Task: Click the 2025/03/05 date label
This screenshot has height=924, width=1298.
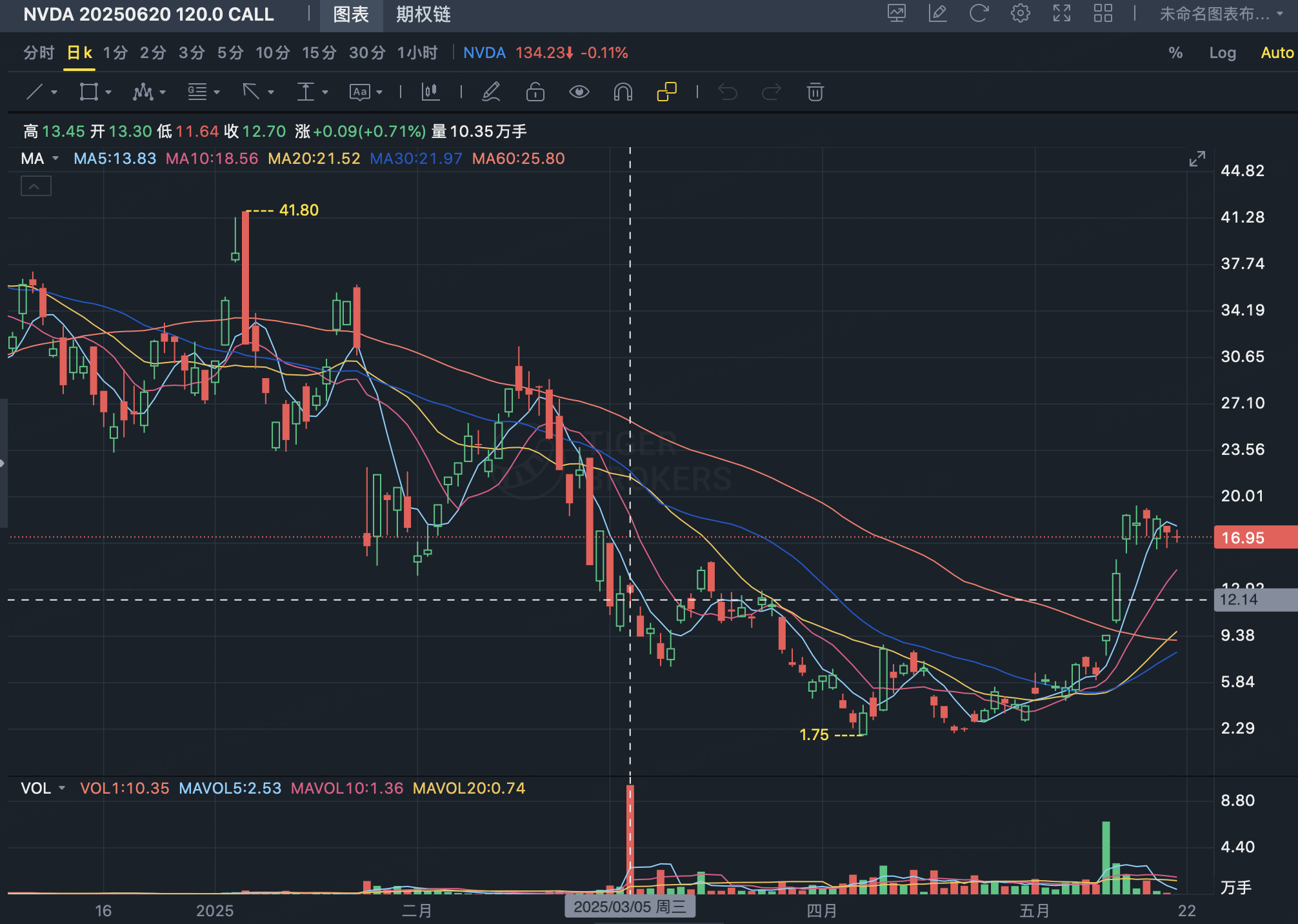Action: 630,907
